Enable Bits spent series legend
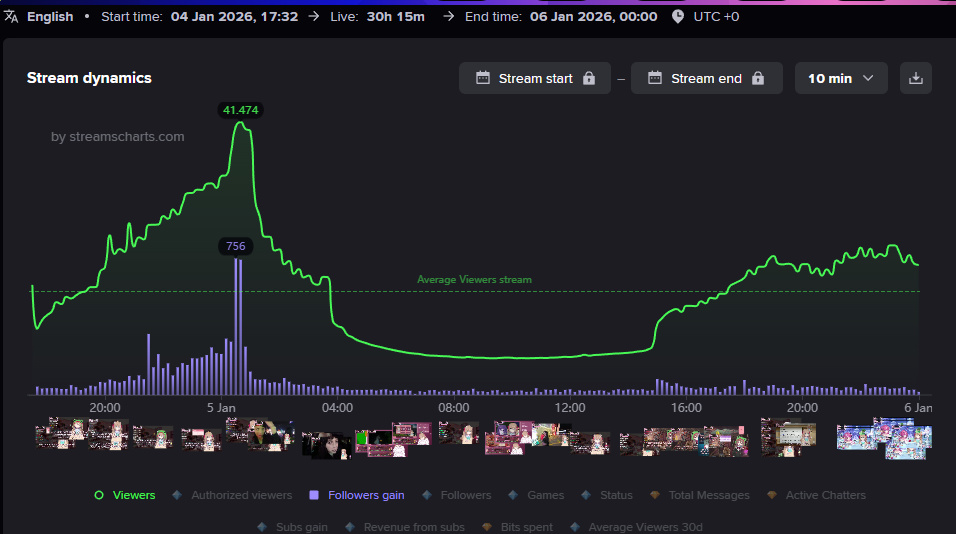956x534 pixels. click(518, 527)
